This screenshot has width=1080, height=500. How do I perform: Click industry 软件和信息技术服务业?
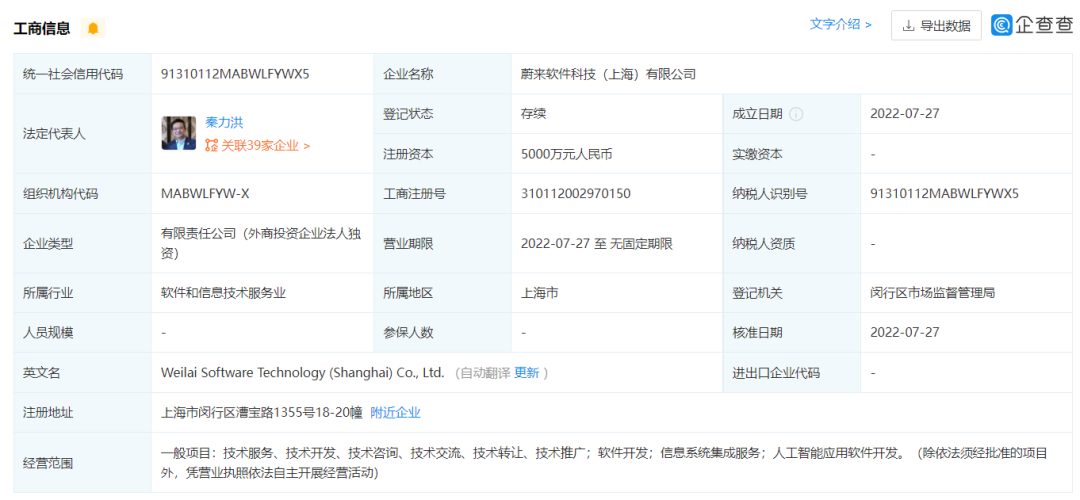pos(223,293)
